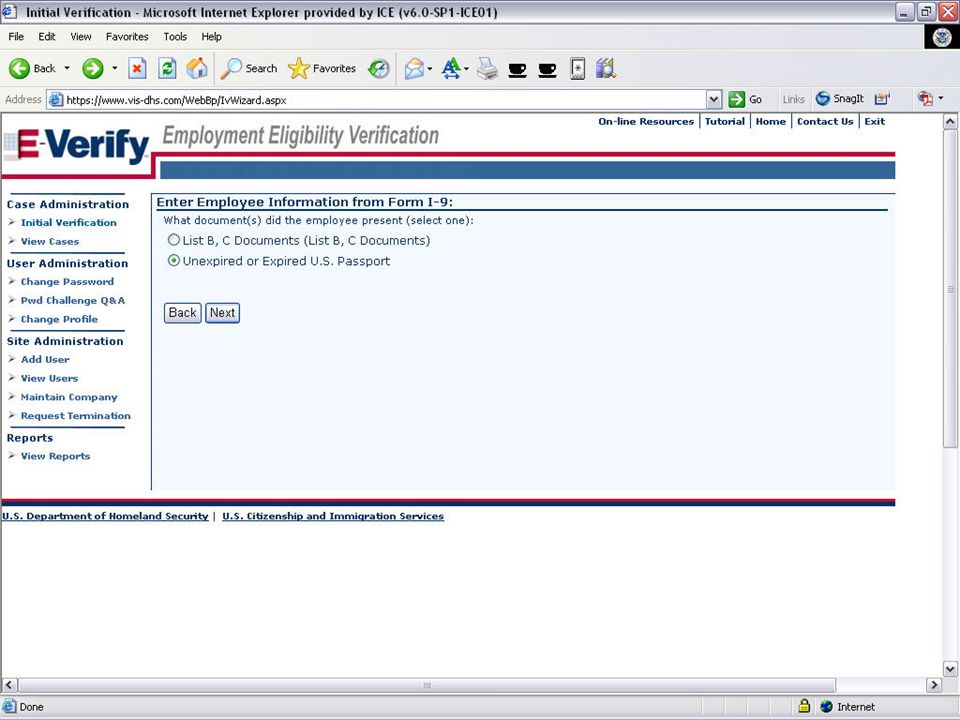The image size is (960, 720).
Task: Open the View Reports sidebar link
Action: tap(55, 456)
